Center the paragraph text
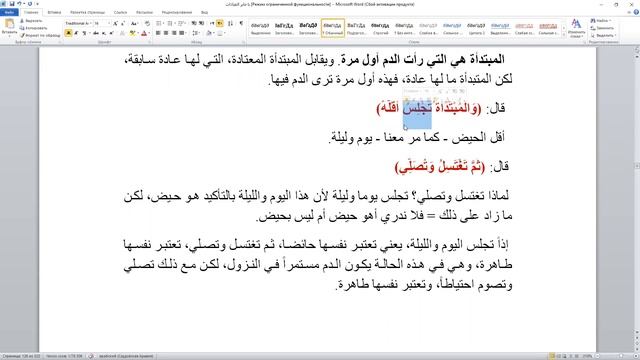 click(x=166, y=33)
